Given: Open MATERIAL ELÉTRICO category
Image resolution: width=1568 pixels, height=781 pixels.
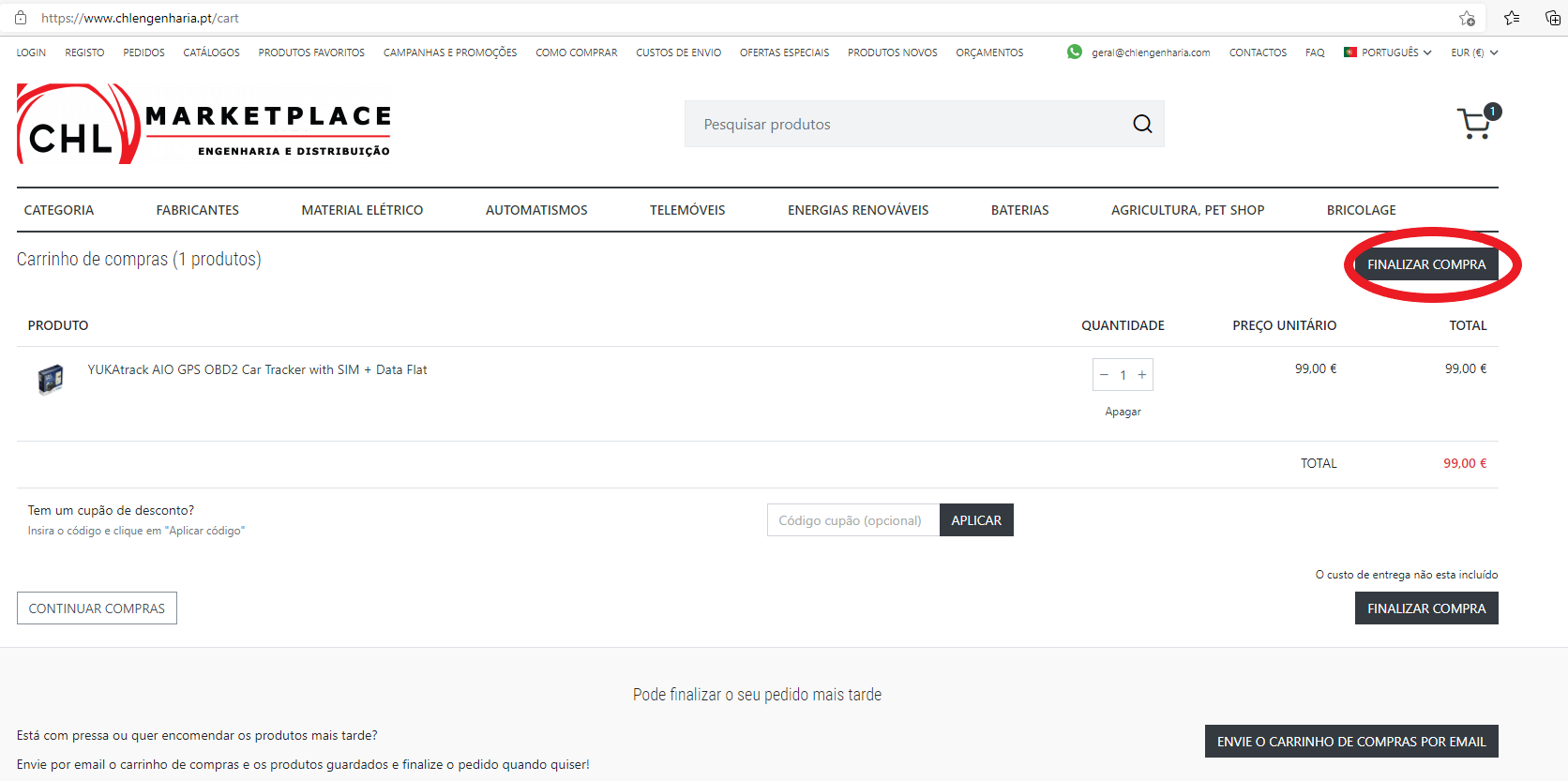Looking at the screenshot, I should [362, 210].
